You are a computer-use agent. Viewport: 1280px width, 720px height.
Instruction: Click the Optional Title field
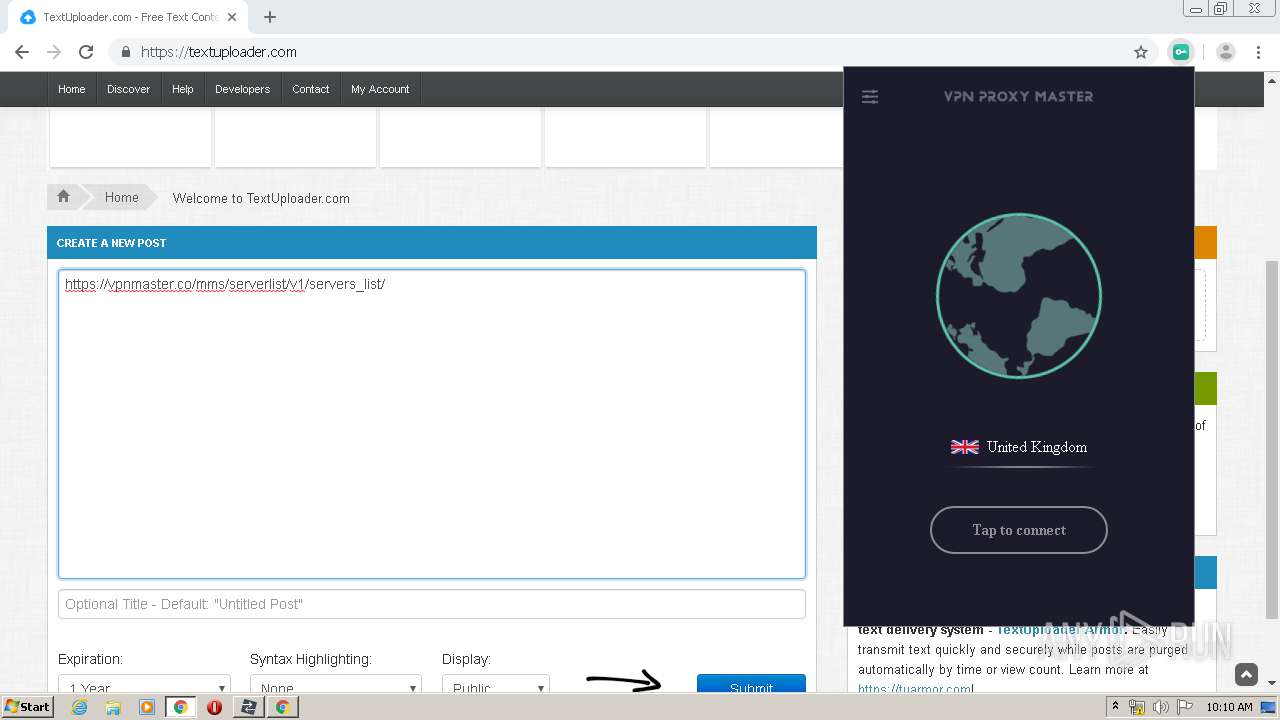(432, 604)
